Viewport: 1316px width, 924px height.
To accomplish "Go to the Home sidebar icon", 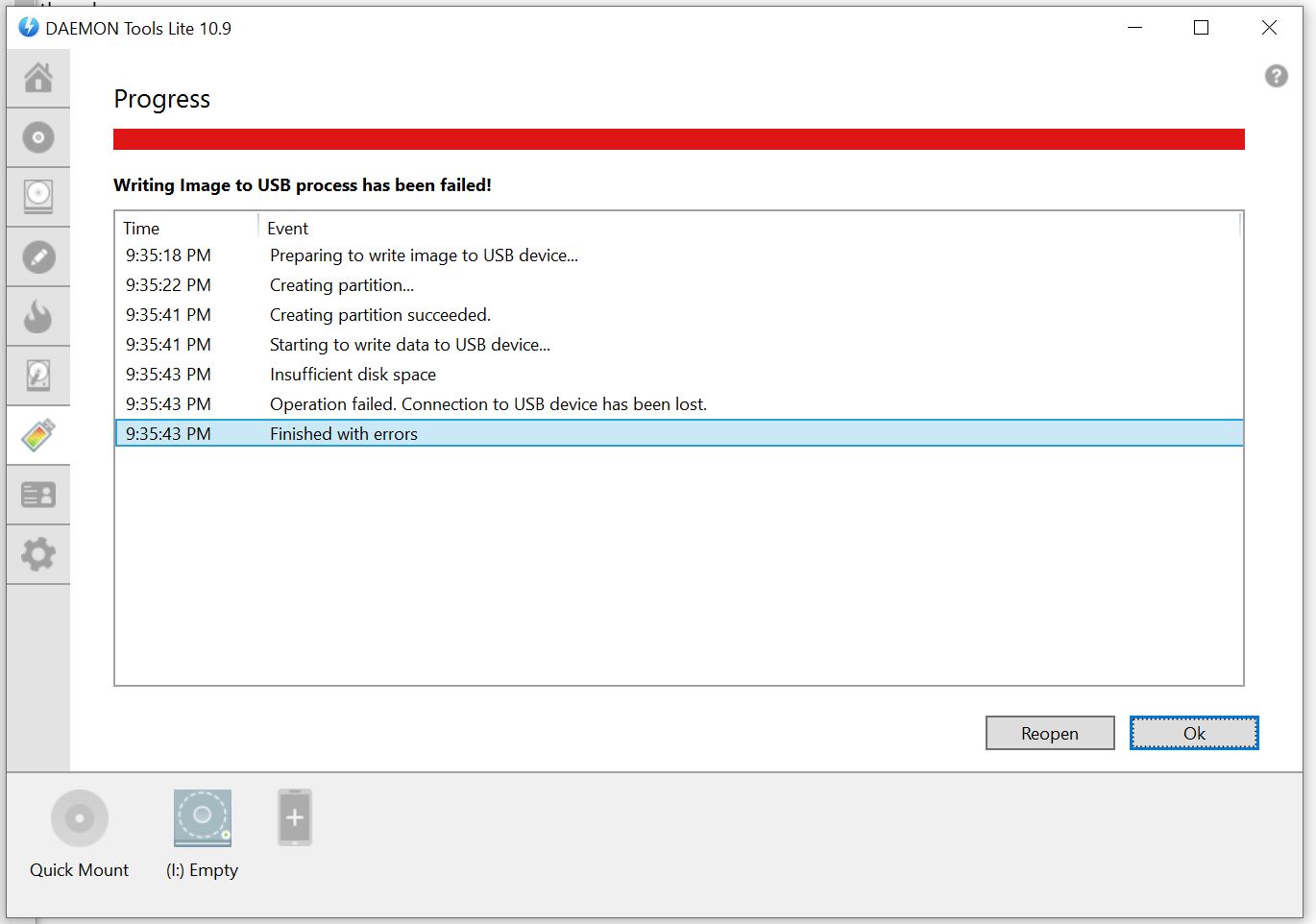I will pos(38,78).
